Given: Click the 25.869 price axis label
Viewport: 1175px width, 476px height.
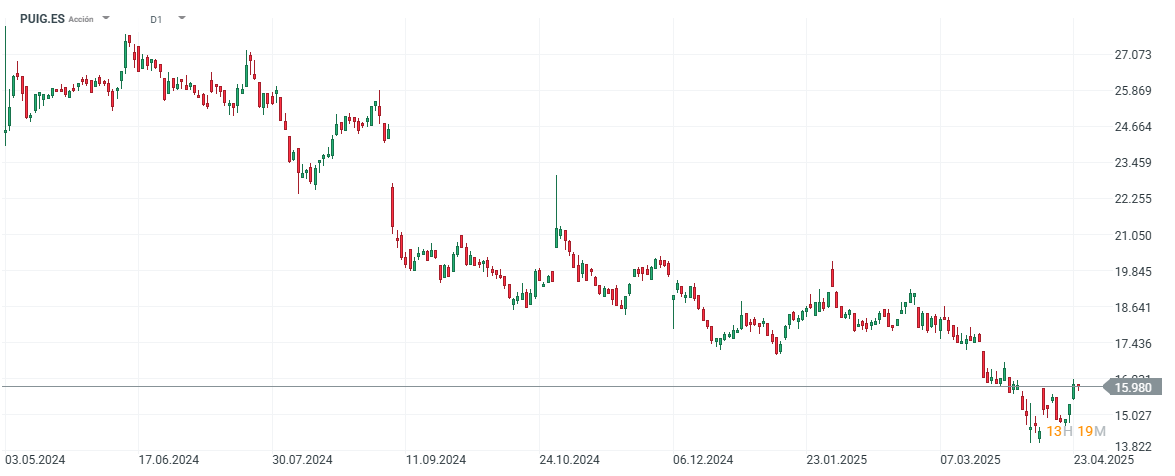Looking at the screenshot, I should pos(1134,91).
